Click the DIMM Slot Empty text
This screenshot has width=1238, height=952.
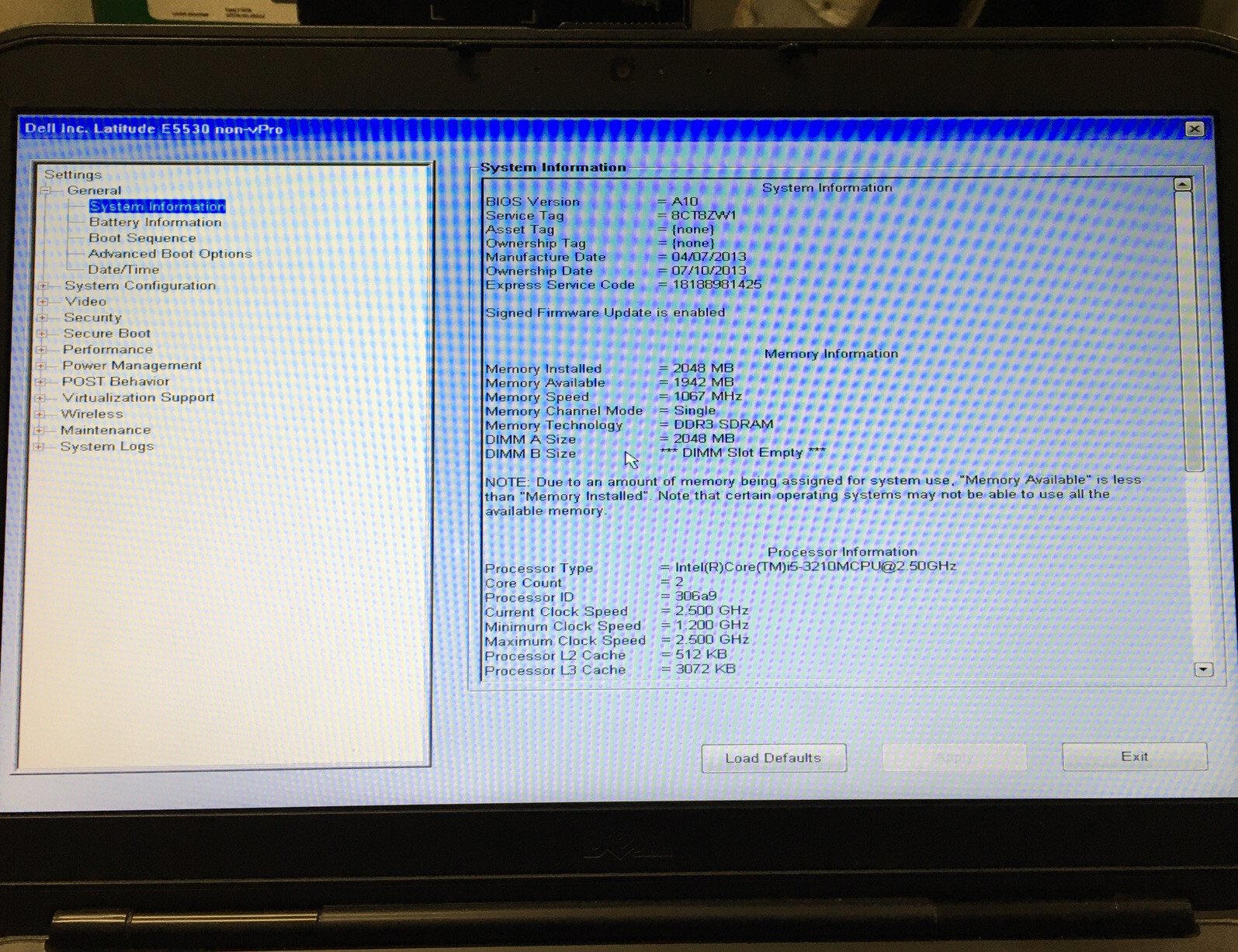point(742,452)
